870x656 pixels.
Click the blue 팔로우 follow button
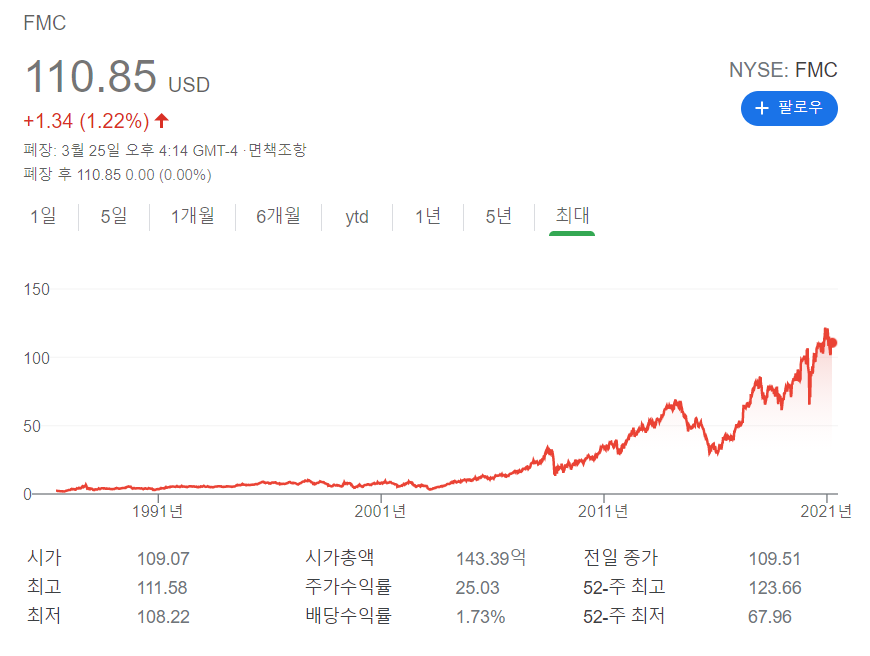tap(789, 108)
